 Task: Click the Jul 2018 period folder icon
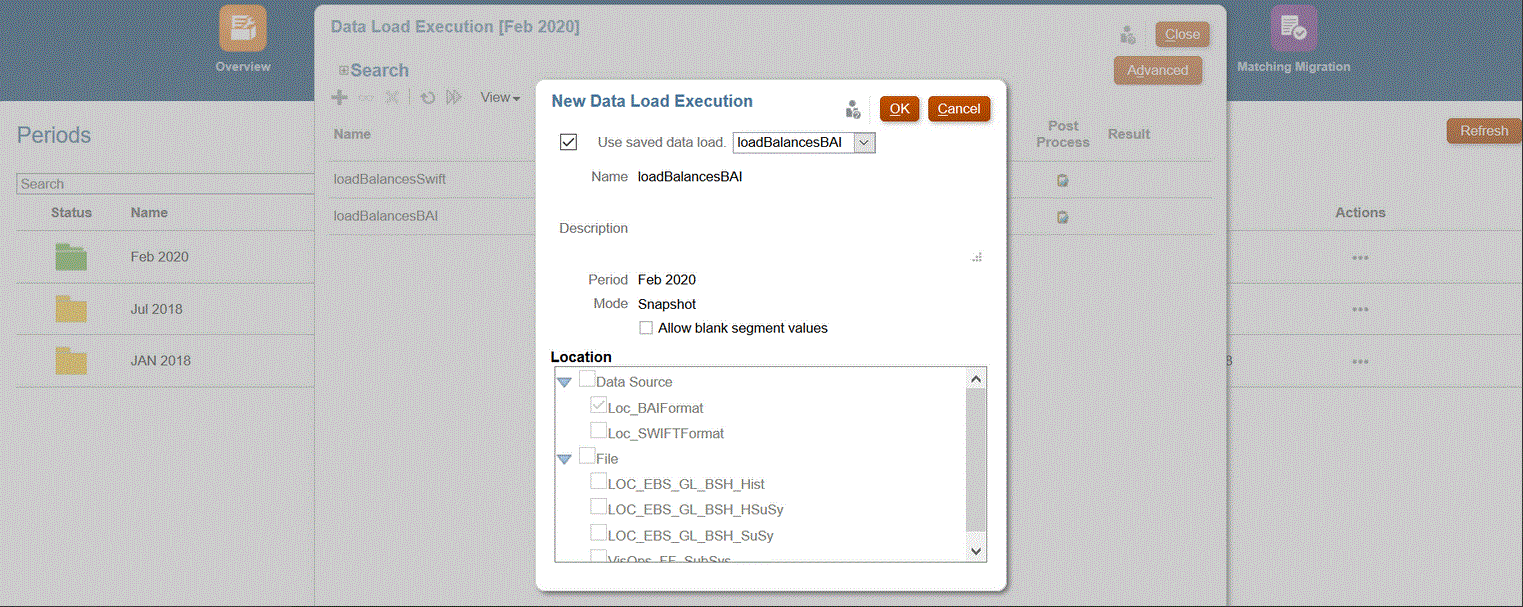[x=71, y=309]
